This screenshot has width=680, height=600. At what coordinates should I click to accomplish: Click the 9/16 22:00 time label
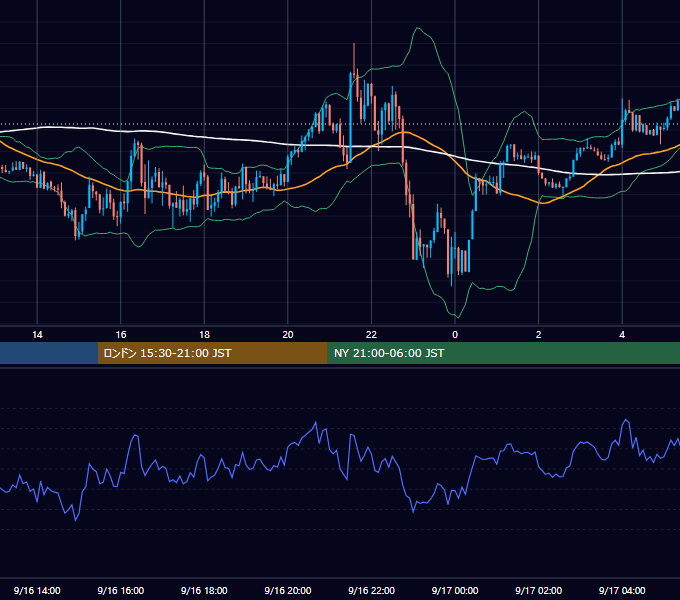coord(371,590)
